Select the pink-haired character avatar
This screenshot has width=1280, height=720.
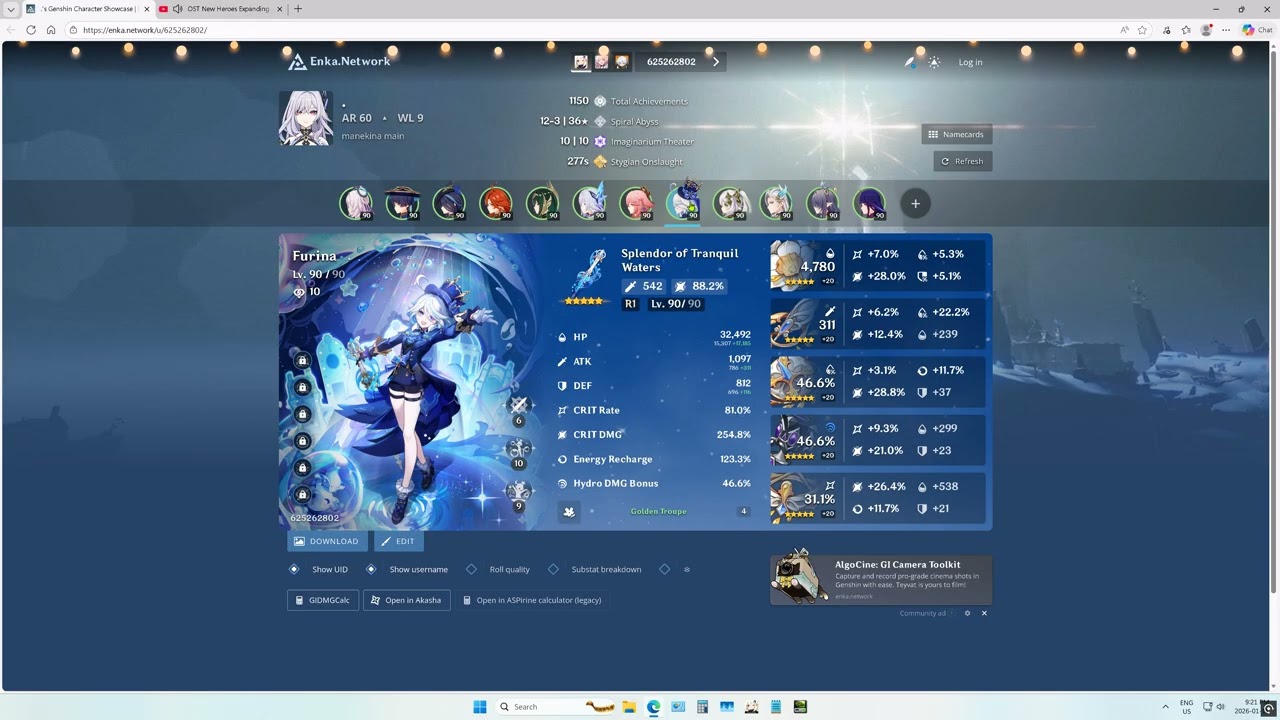pos(635,203)
